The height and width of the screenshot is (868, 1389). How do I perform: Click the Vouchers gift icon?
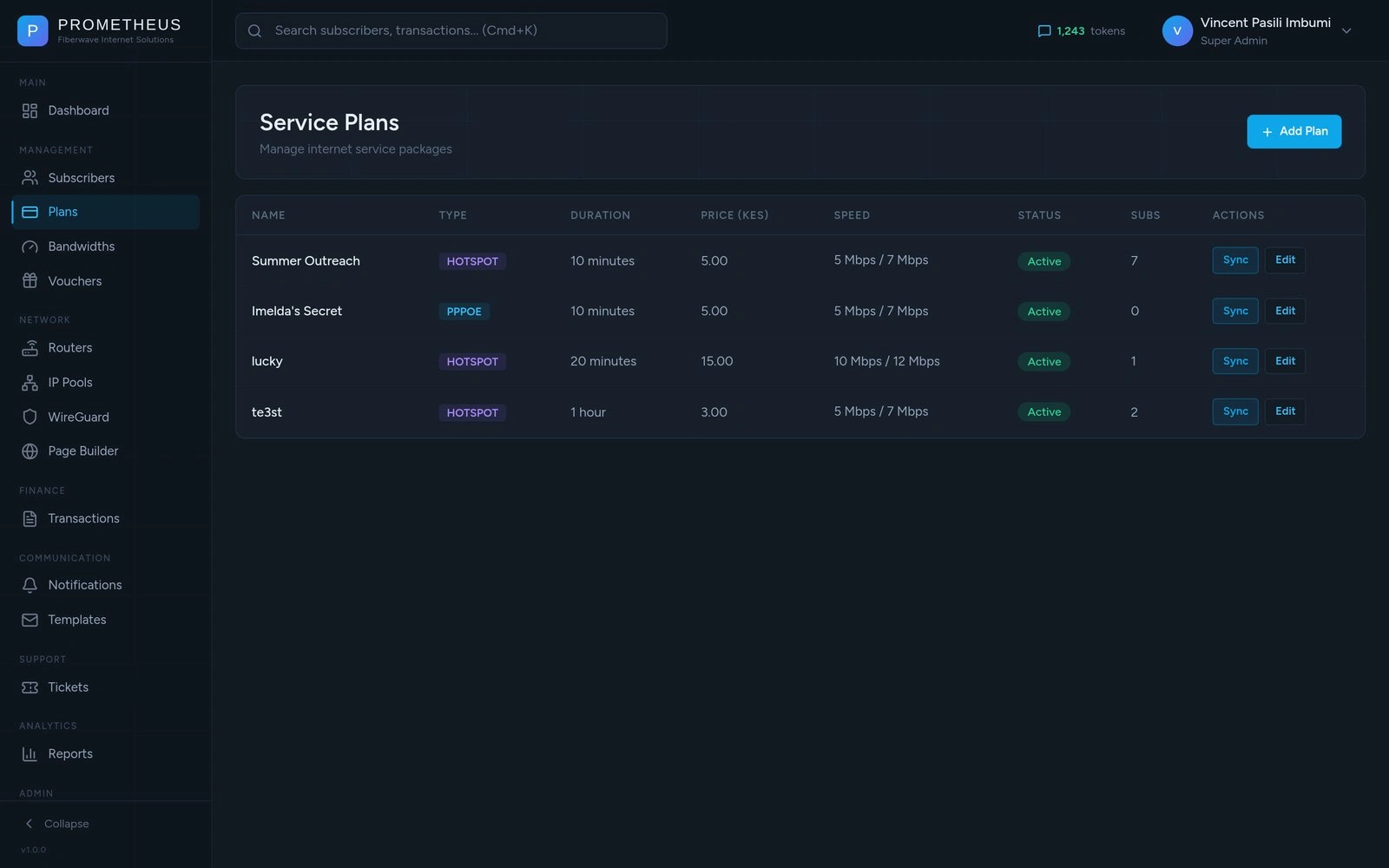[x=30, y=281]
